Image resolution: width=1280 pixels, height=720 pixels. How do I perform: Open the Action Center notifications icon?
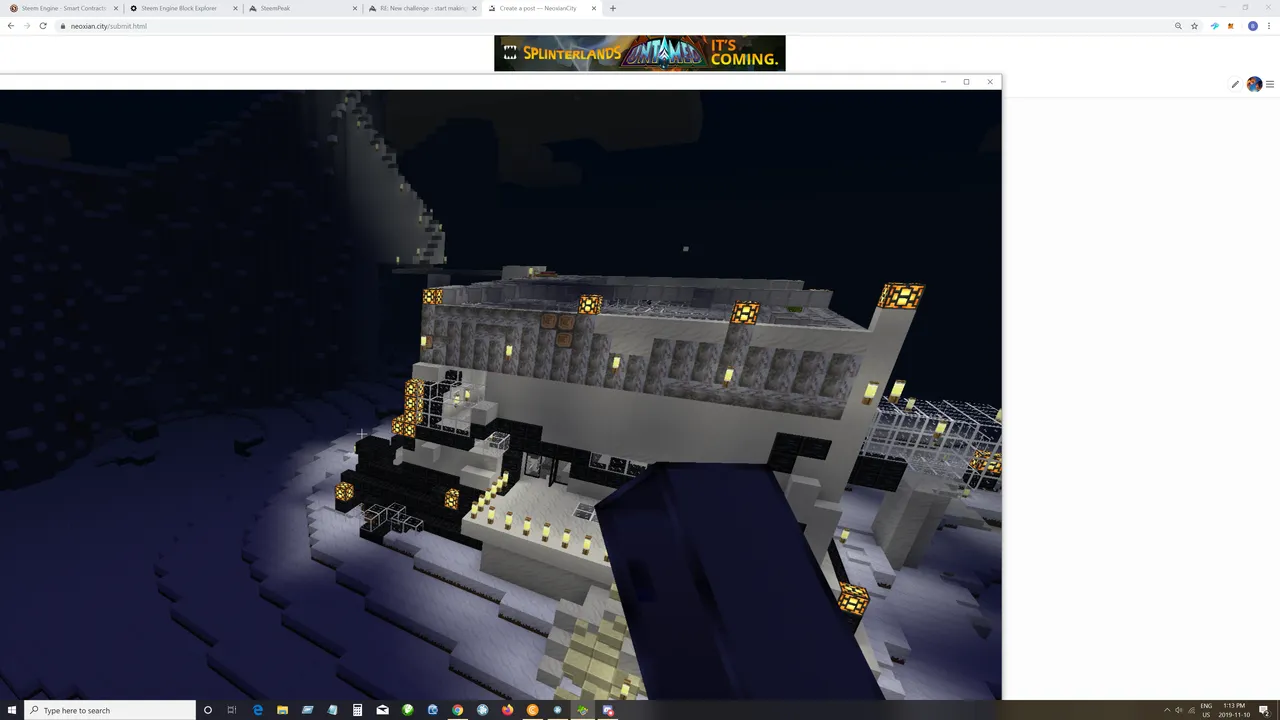[1264, 710]
